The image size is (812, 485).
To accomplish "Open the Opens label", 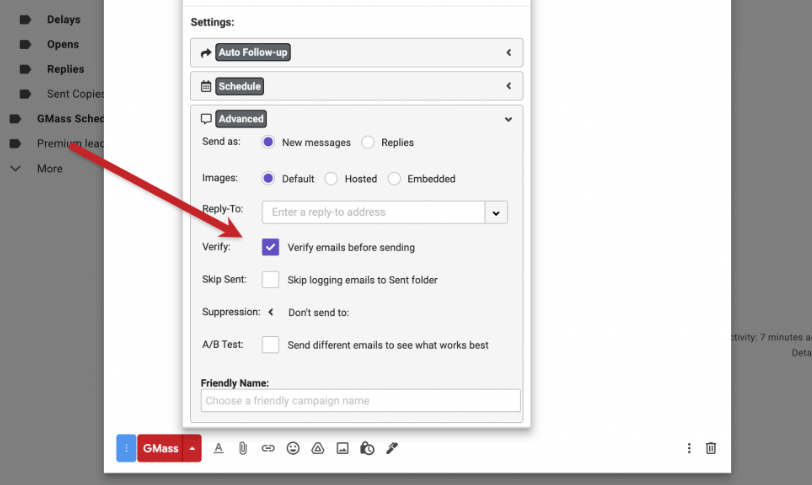I will [63, 45].
